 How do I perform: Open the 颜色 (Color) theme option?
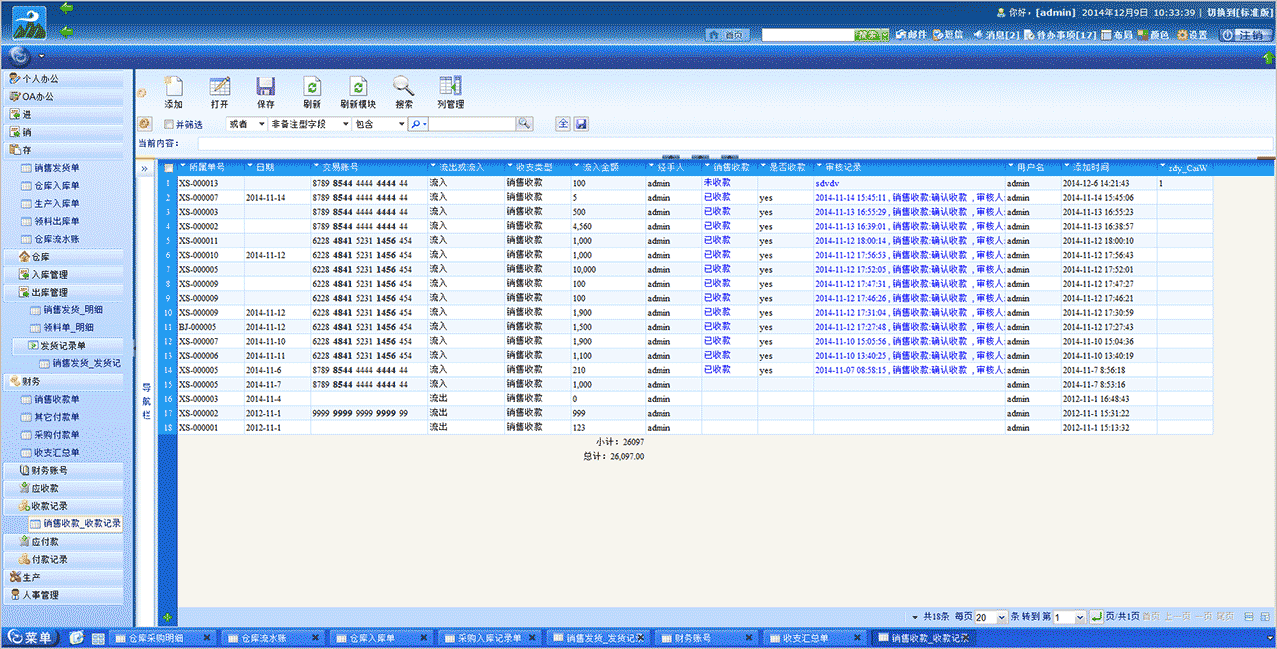[x=1154, y=35]
